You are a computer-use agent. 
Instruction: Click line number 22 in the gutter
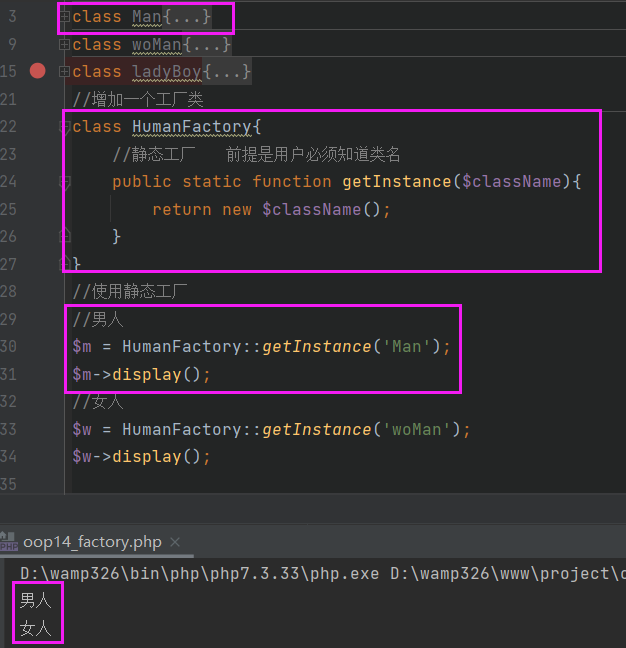click(x=8, y=126)
